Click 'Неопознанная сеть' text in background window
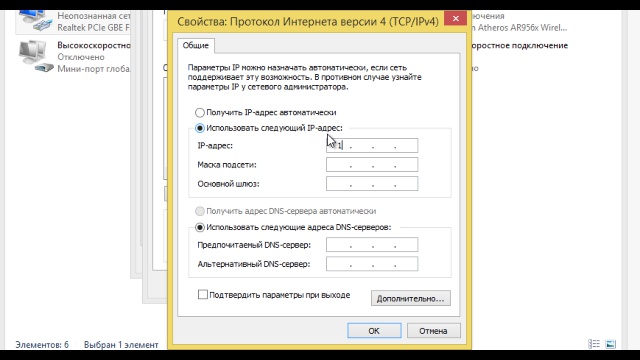Image resolution: width=640 pixels, height=360 pixels. click(x=94, y=16)
